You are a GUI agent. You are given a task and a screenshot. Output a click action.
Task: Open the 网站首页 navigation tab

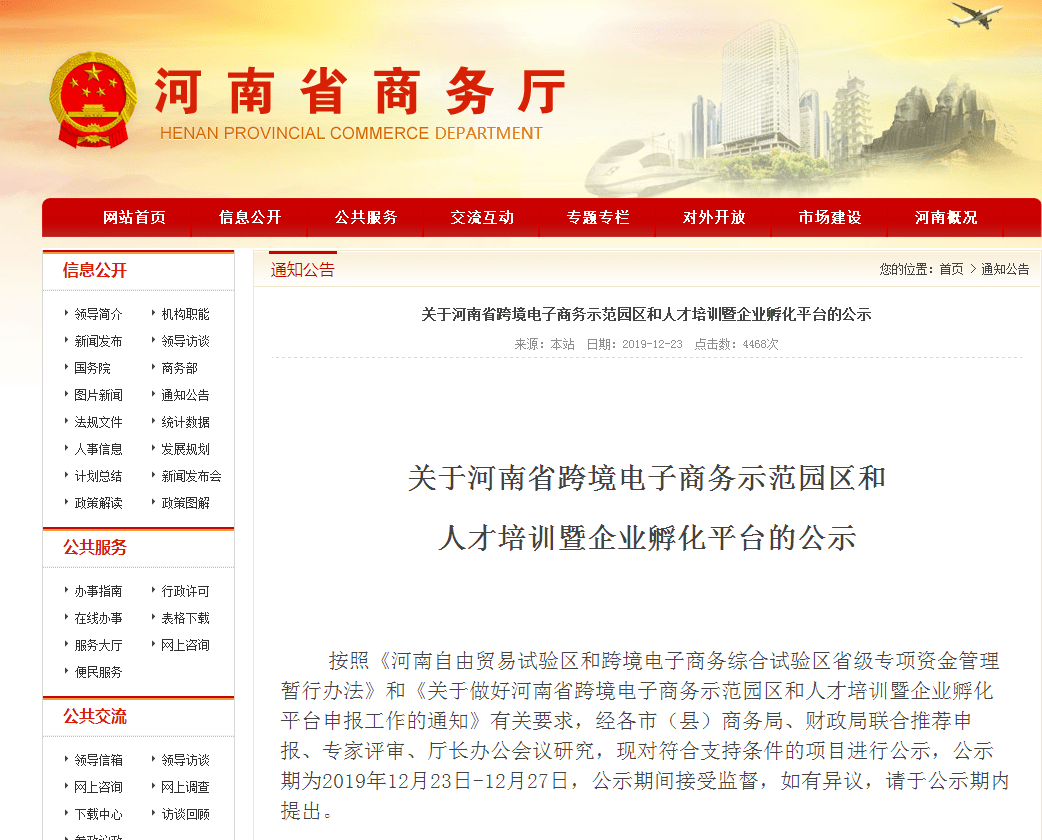[134, 217]
